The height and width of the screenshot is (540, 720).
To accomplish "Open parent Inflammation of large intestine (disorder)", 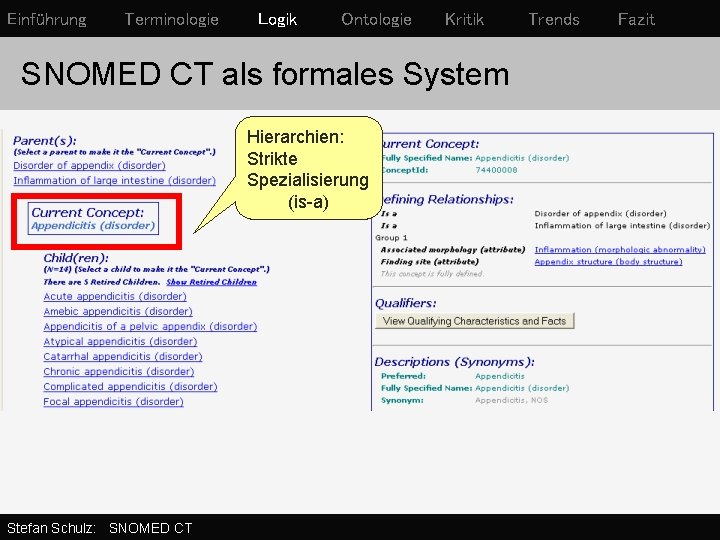I will (114, 180).
